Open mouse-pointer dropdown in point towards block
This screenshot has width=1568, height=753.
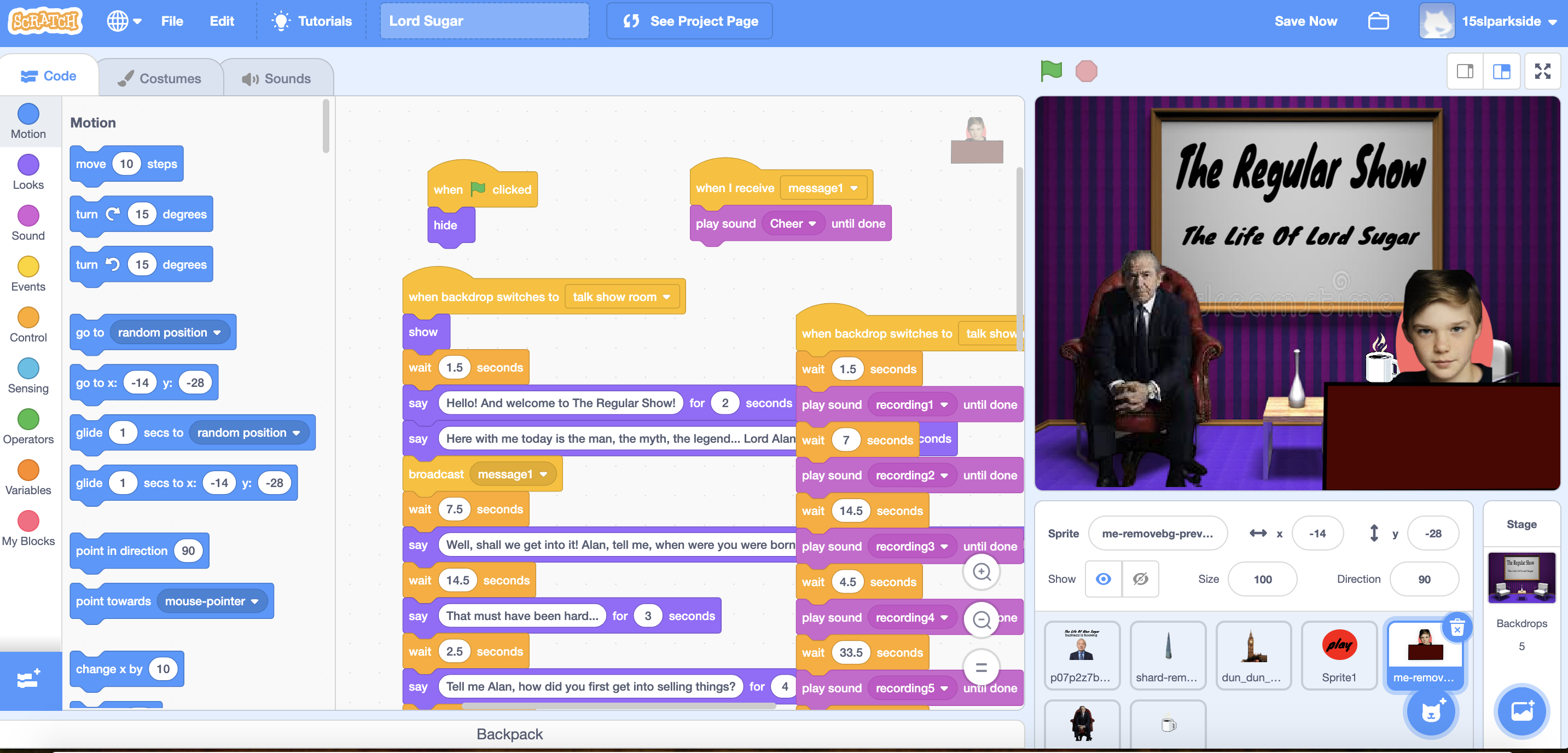212,601
